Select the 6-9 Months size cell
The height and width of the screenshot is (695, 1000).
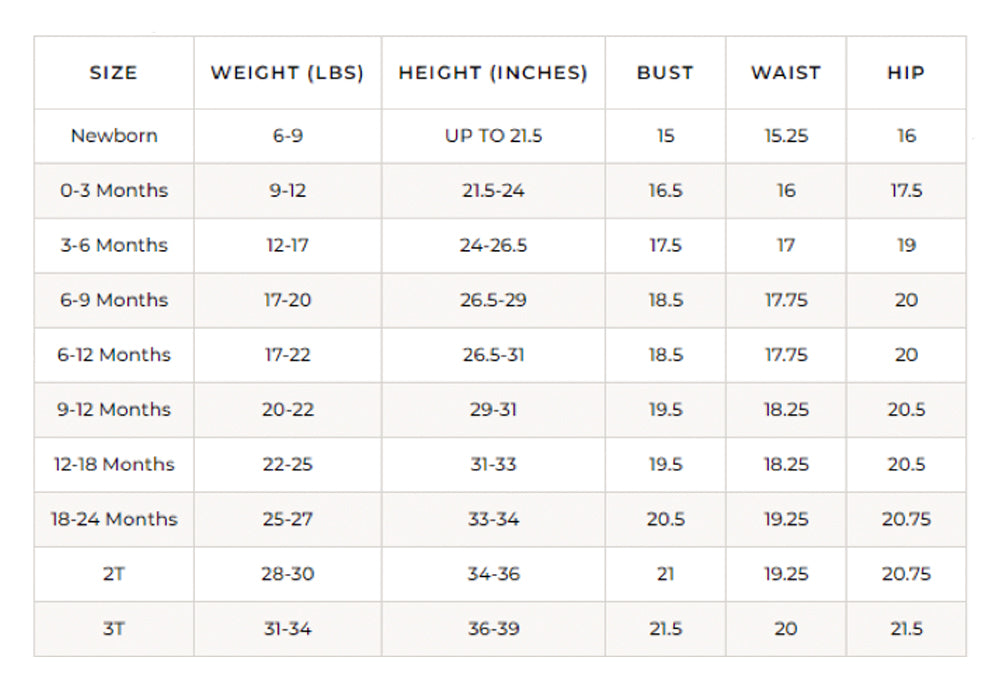(x=114, y=300)
